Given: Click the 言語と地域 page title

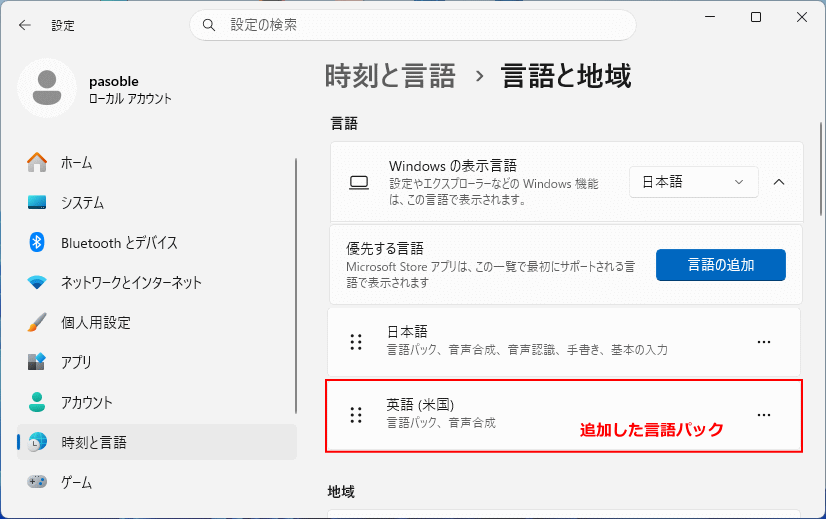Looking at the screenshot, I should (566, 76).
